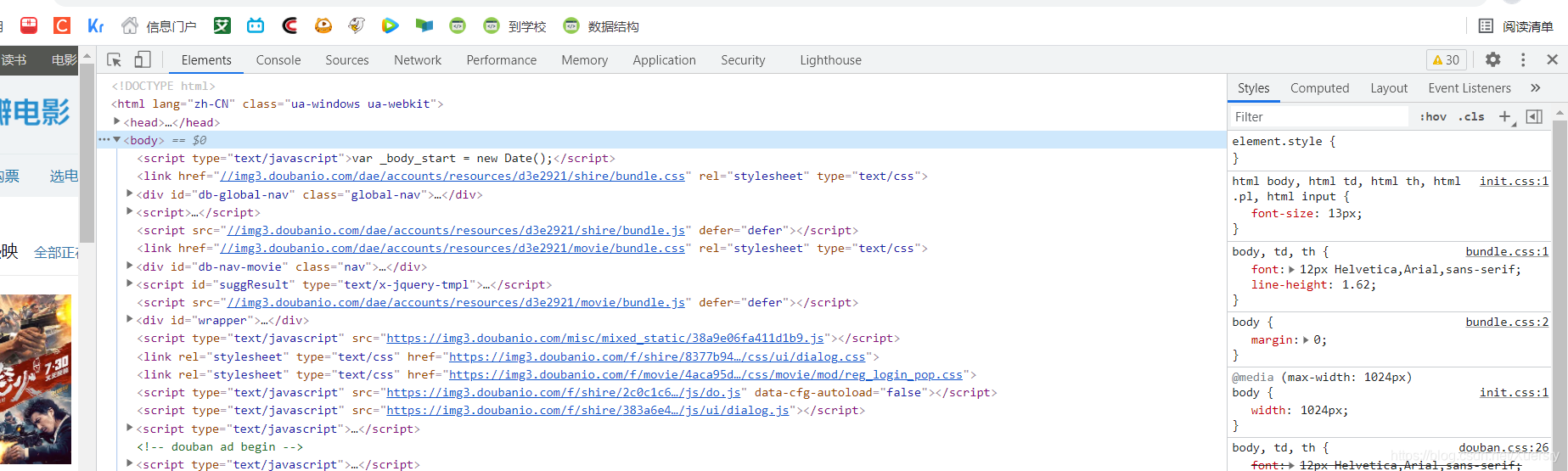This screenshot has height=471, width=1568.
Task: Open the DevTools three-dot customize menu
Action: point(1523,59)
